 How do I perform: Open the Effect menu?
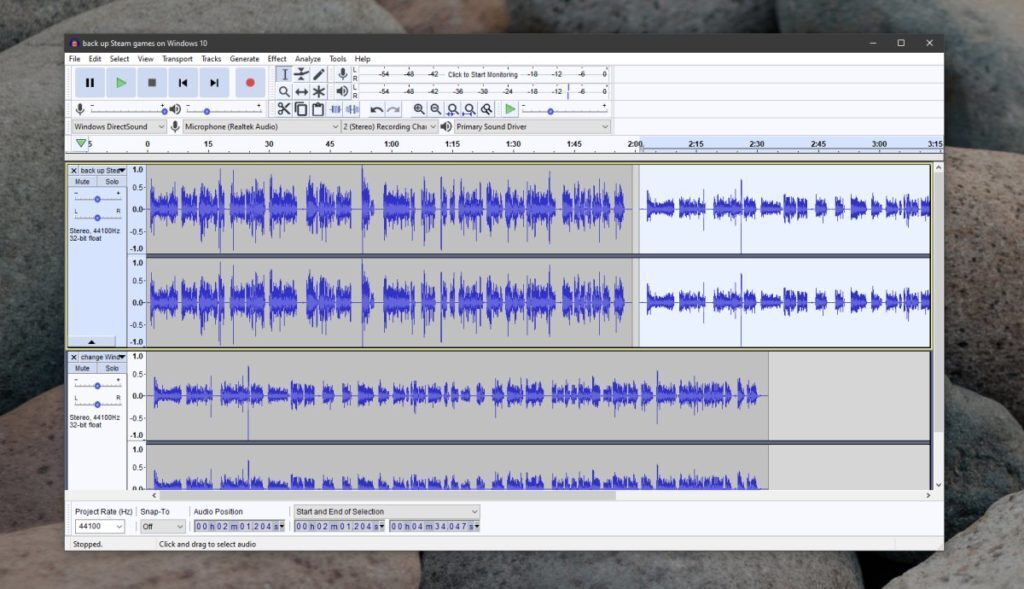click(276, 58)
